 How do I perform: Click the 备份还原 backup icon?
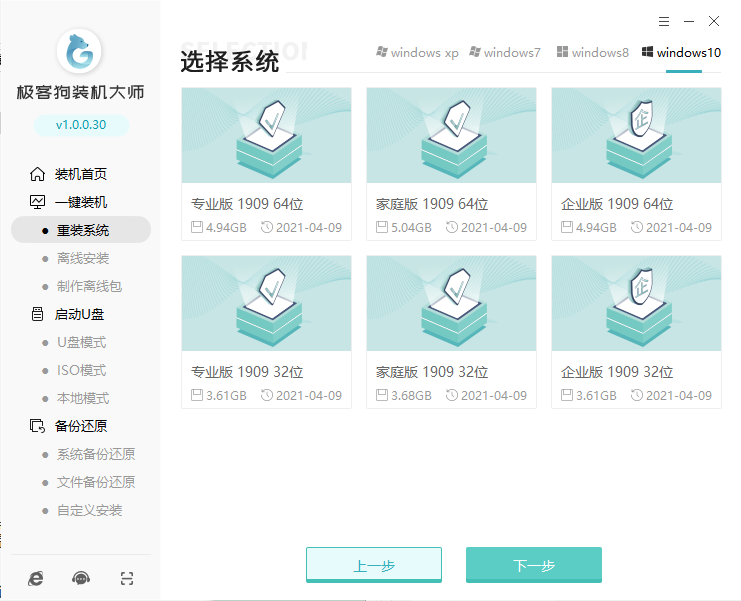click(x=37, y=426)
